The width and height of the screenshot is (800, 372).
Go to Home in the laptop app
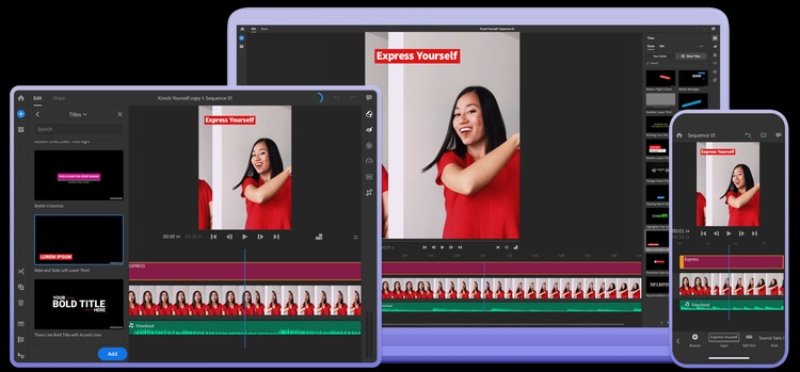[242, 29]
